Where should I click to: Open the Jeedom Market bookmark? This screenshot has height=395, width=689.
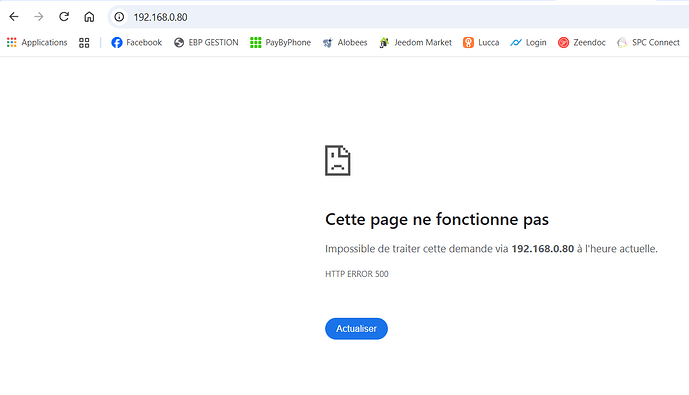415,43
